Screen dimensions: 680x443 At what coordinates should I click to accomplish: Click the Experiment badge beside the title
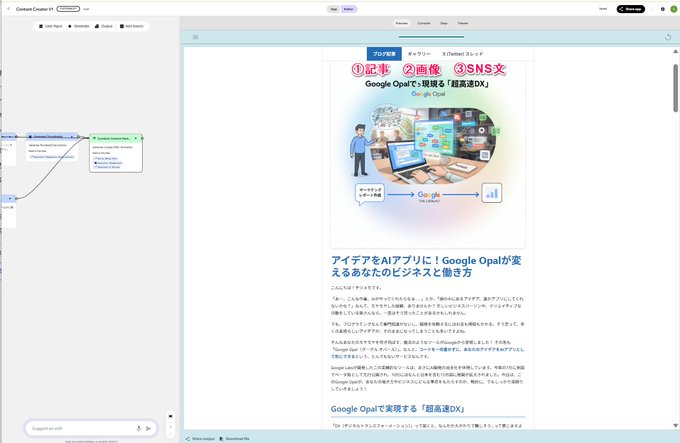(68, 9)
